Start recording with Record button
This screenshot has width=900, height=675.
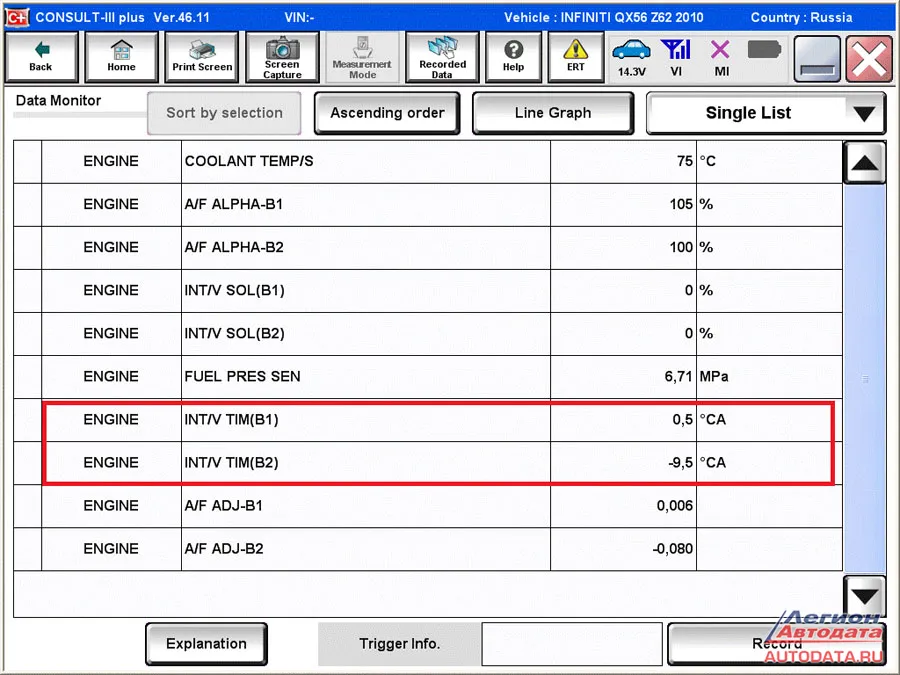click(777, 643)
